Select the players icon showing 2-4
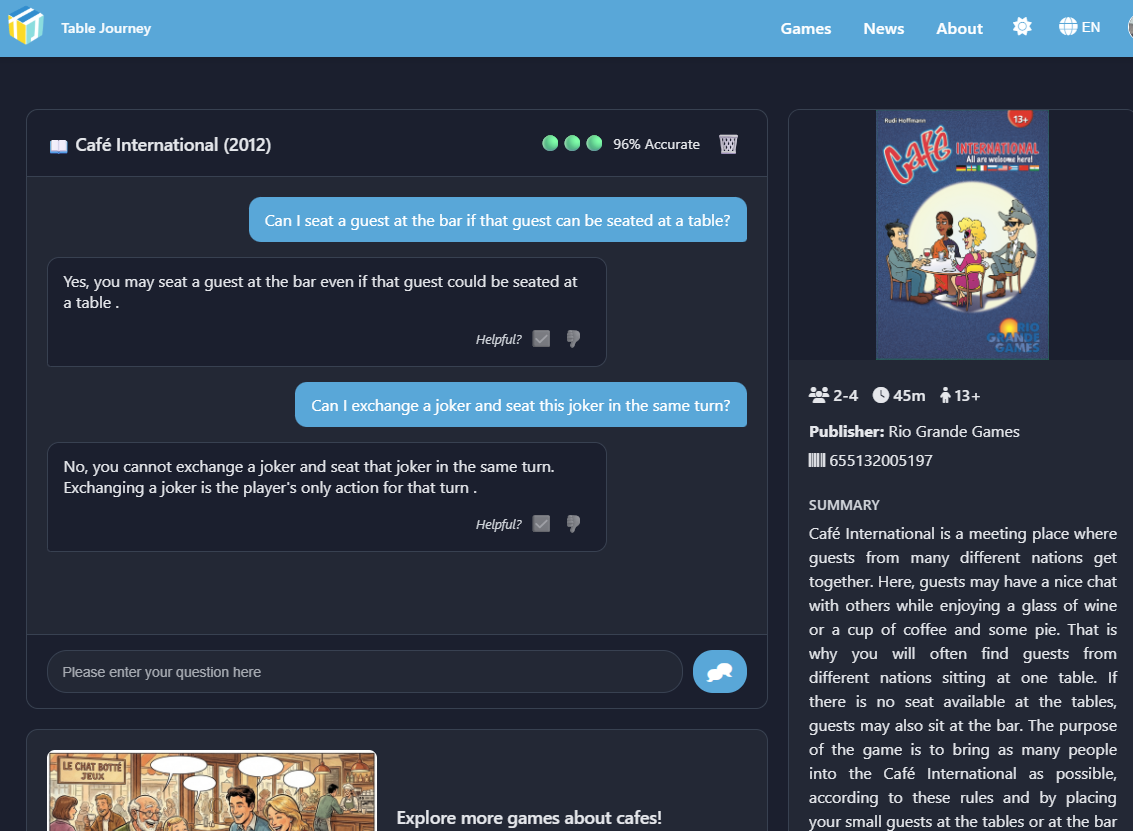This screenshot has height=831, width=1133. 820,395
